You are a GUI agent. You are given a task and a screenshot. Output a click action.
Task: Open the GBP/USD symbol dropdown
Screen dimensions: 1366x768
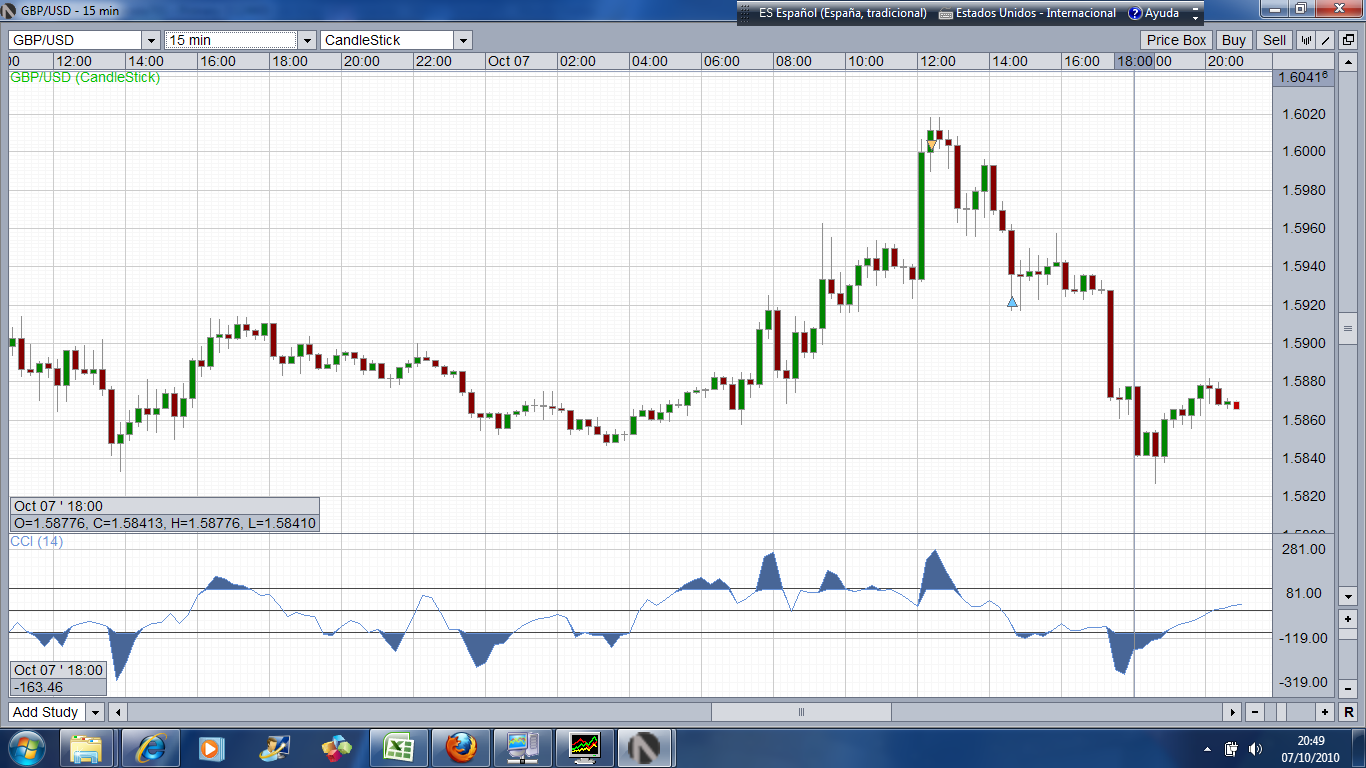[151, 40]
